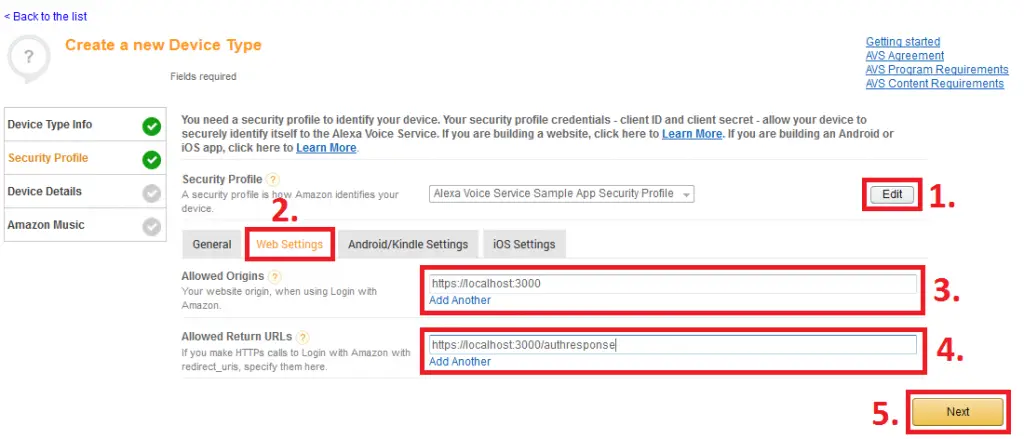
Task: Focus the Allowed Return URLs text field
Action: coord(673,344)
